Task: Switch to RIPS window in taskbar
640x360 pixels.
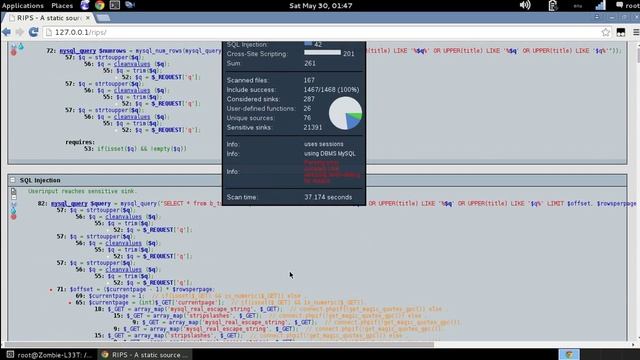Action: pos(145,355)
